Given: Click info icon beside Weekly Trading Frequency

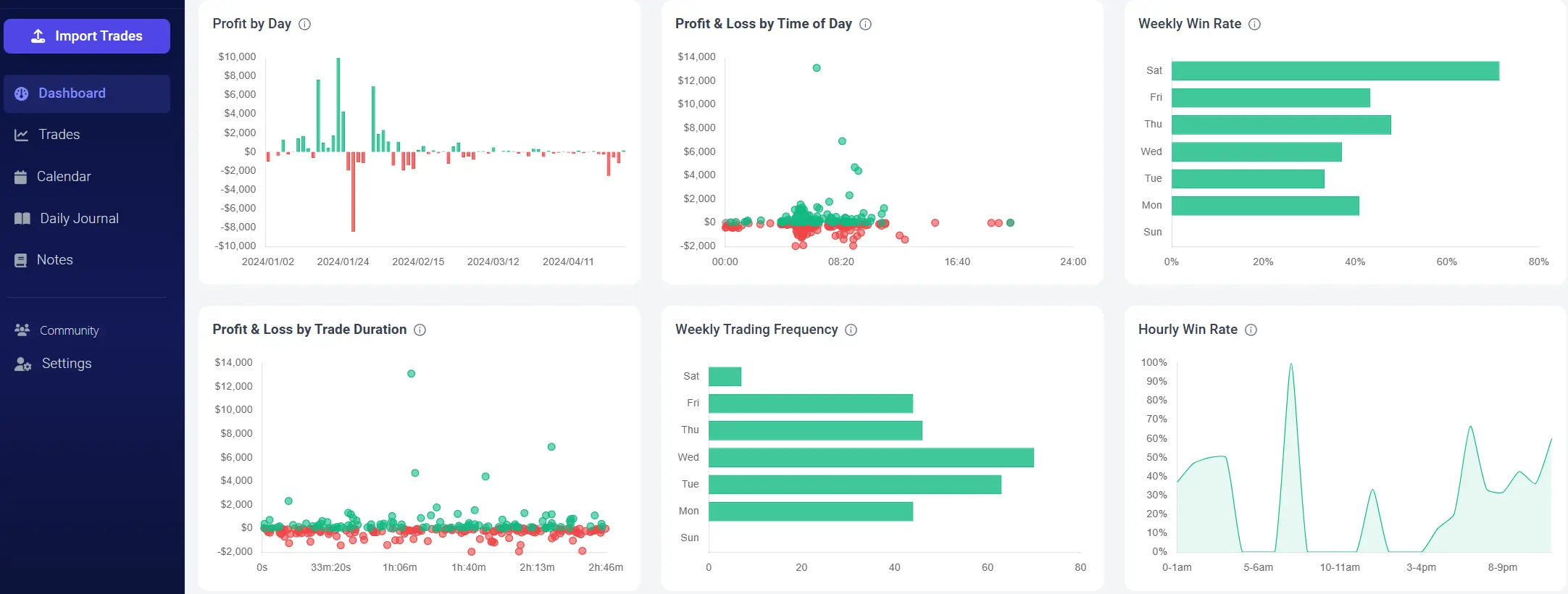Looking at the screenshot, I should pos(851,330).
